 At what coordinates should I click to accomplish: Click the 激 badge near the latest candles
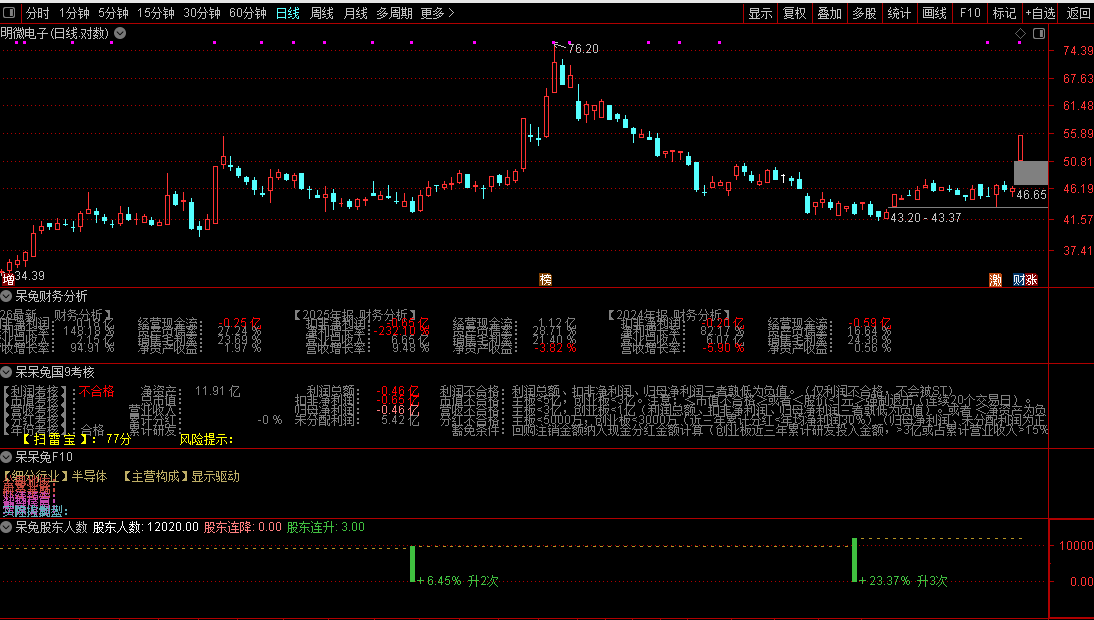(x=996, y=280)
